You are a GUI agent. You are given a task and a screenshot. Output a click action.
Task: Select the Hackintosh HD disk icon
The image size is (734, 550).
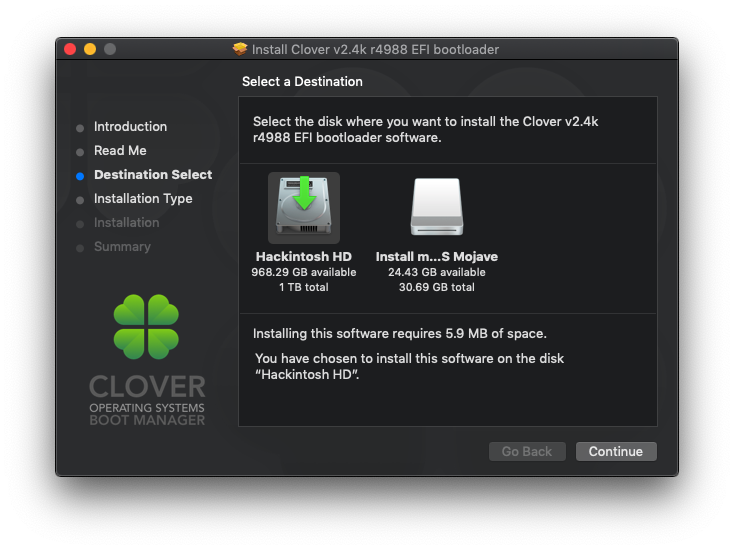304,207
